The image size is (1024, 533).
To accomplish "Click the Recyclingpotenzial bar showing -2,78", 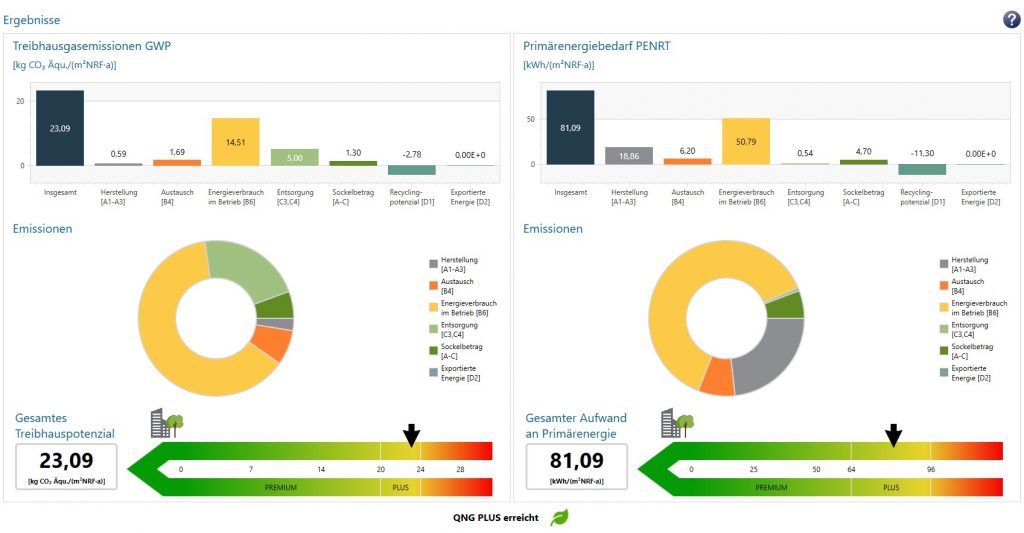I will (x=412, y=169).
